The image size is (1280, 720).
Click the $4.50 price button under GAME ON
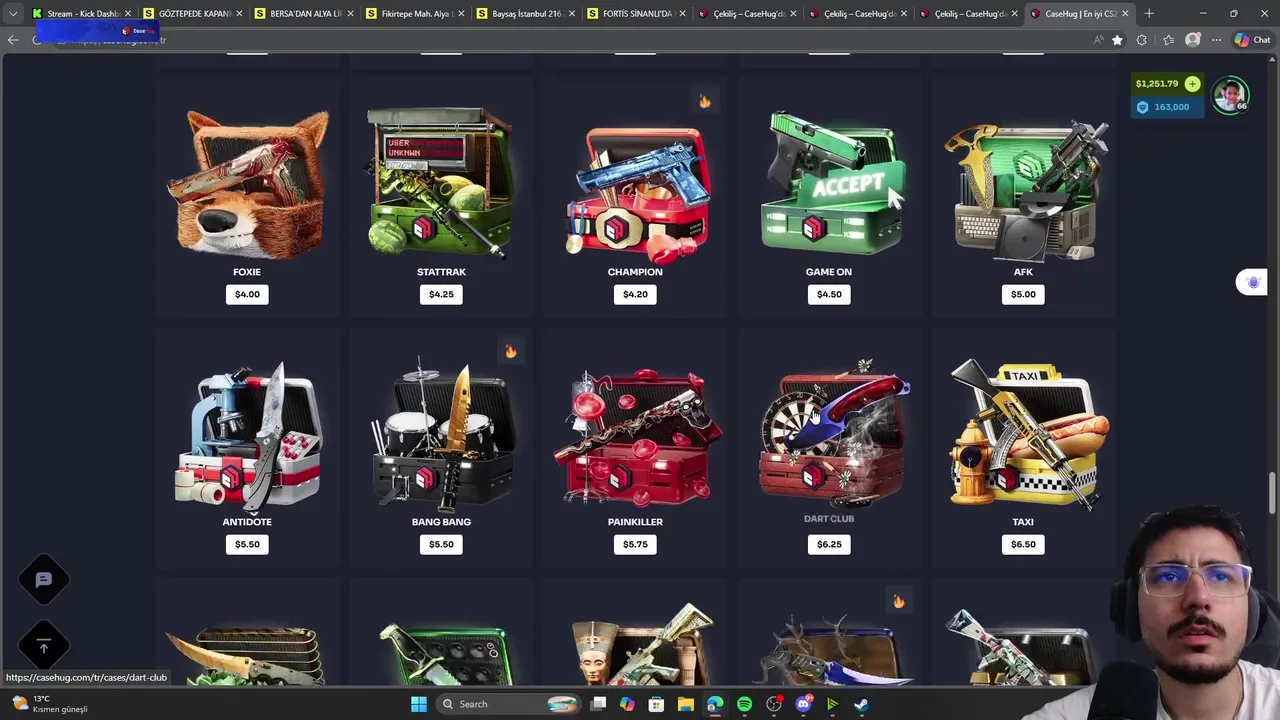click(829, 294)
